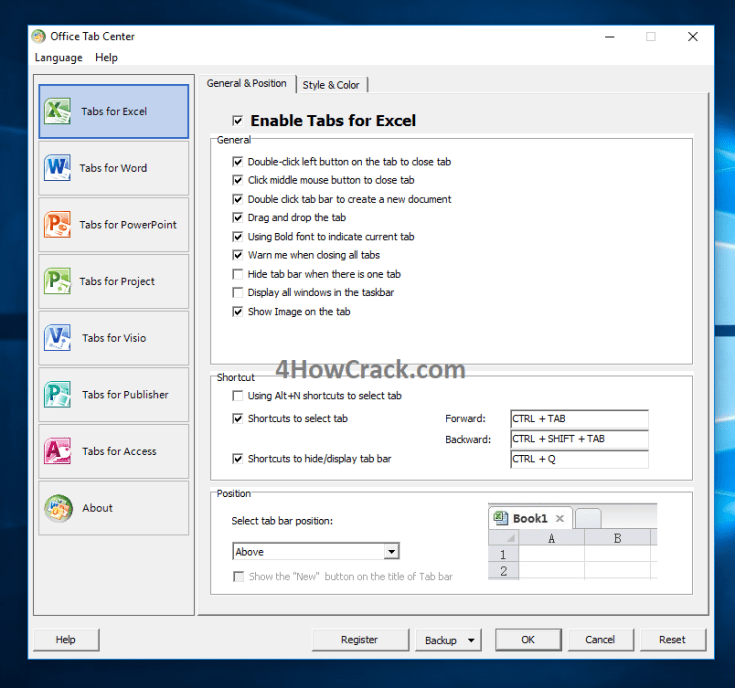Select Tabs for Visio text label
Screen dimensions: 735x688
point(114,338)
